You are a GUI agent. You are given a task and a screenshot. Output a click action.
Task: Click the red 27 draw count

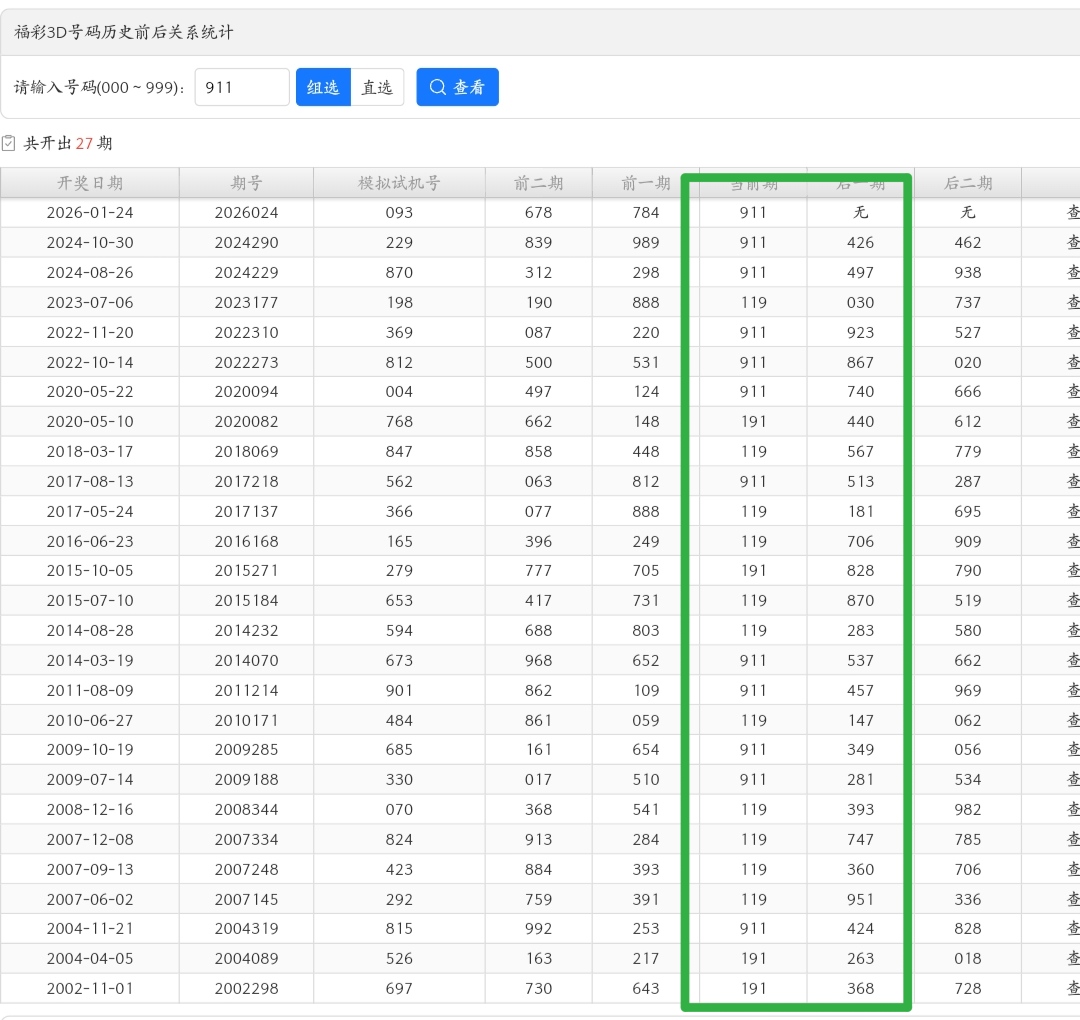[84, 143]
